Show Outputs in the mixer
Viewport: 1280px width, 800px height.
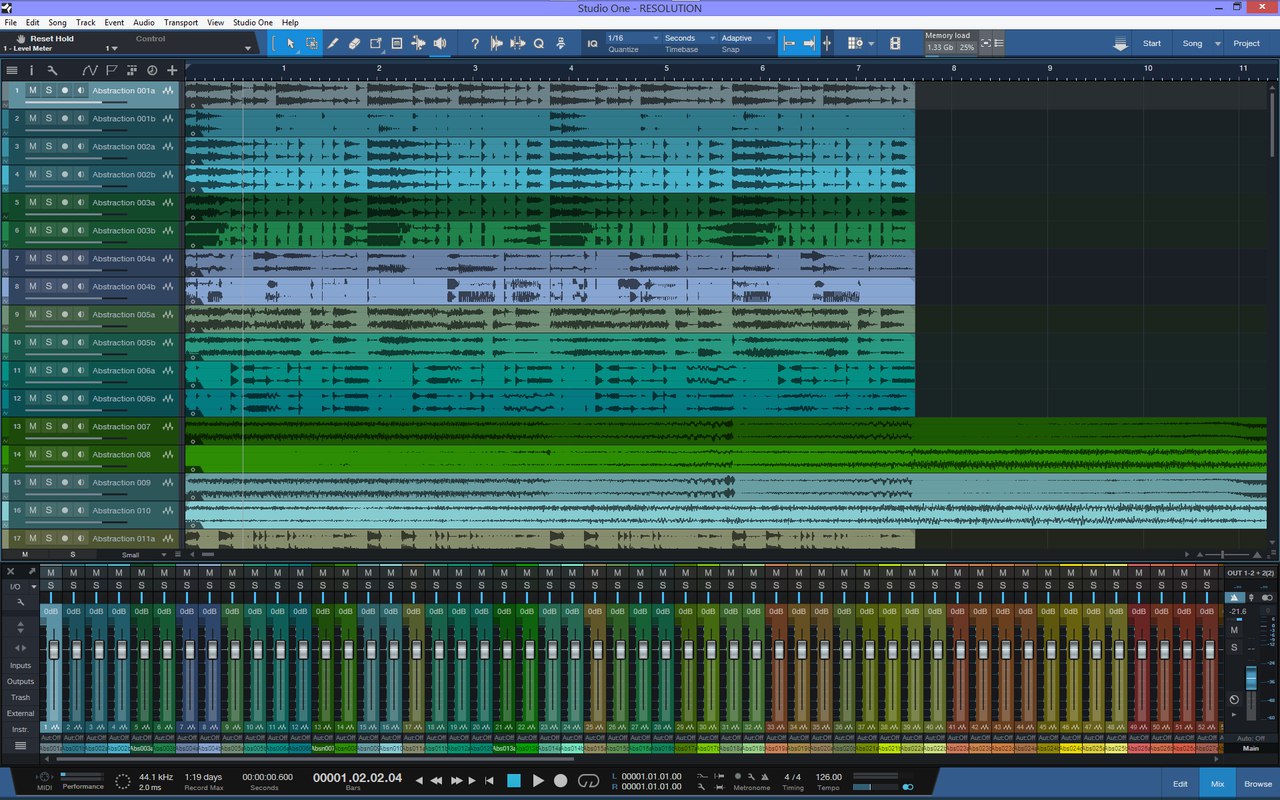click(20, 681)
